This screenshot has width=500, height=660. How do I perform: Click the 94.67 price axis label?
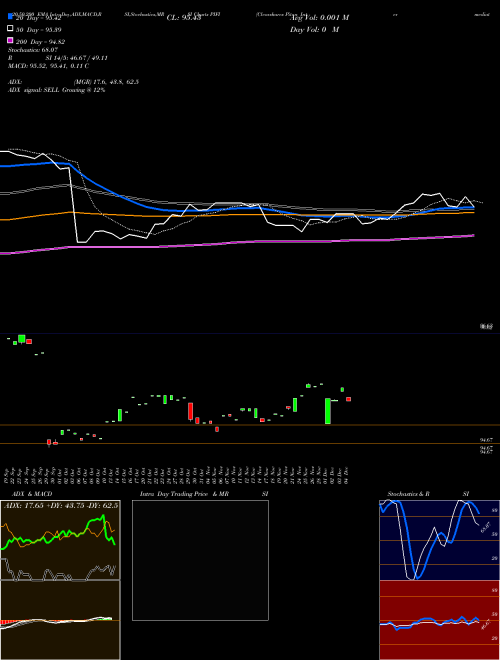486,440
